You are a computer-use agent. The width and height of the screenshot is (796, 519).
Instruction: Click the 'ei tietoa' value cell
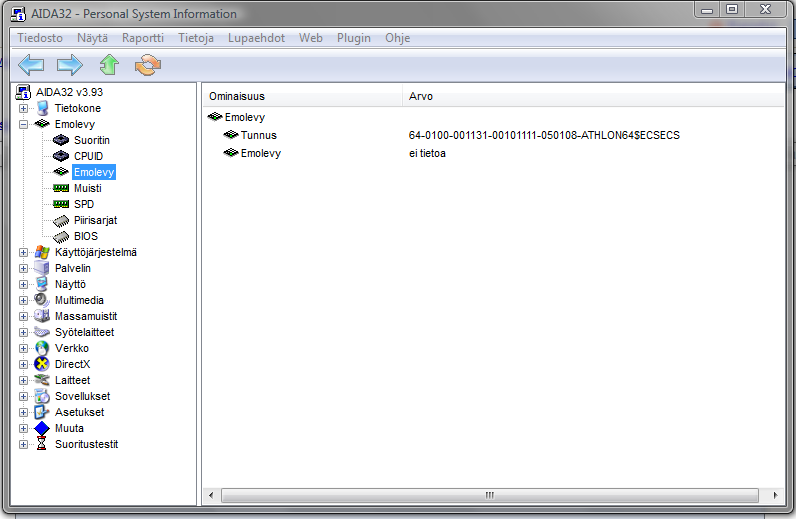[x=427, y=153]
